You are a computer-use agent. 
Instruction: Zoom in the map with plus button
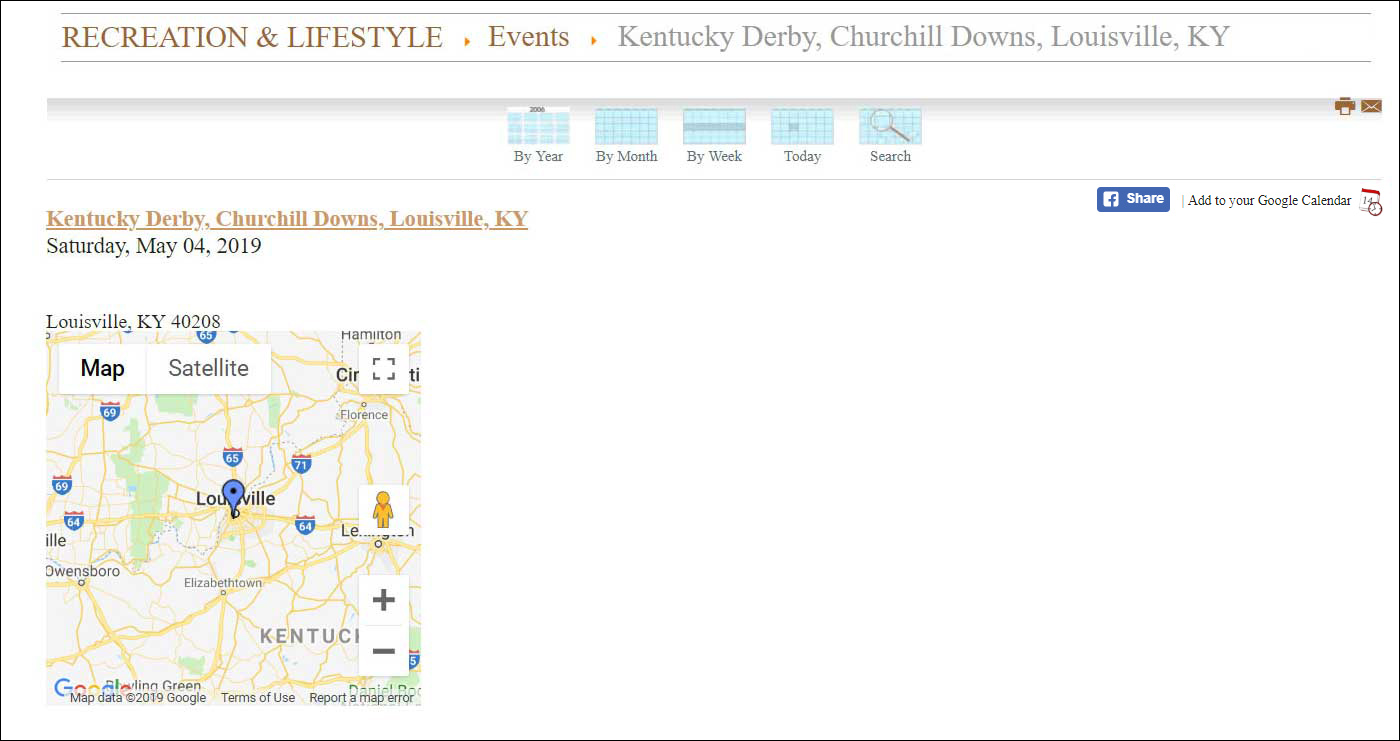[x=383, y=600]
